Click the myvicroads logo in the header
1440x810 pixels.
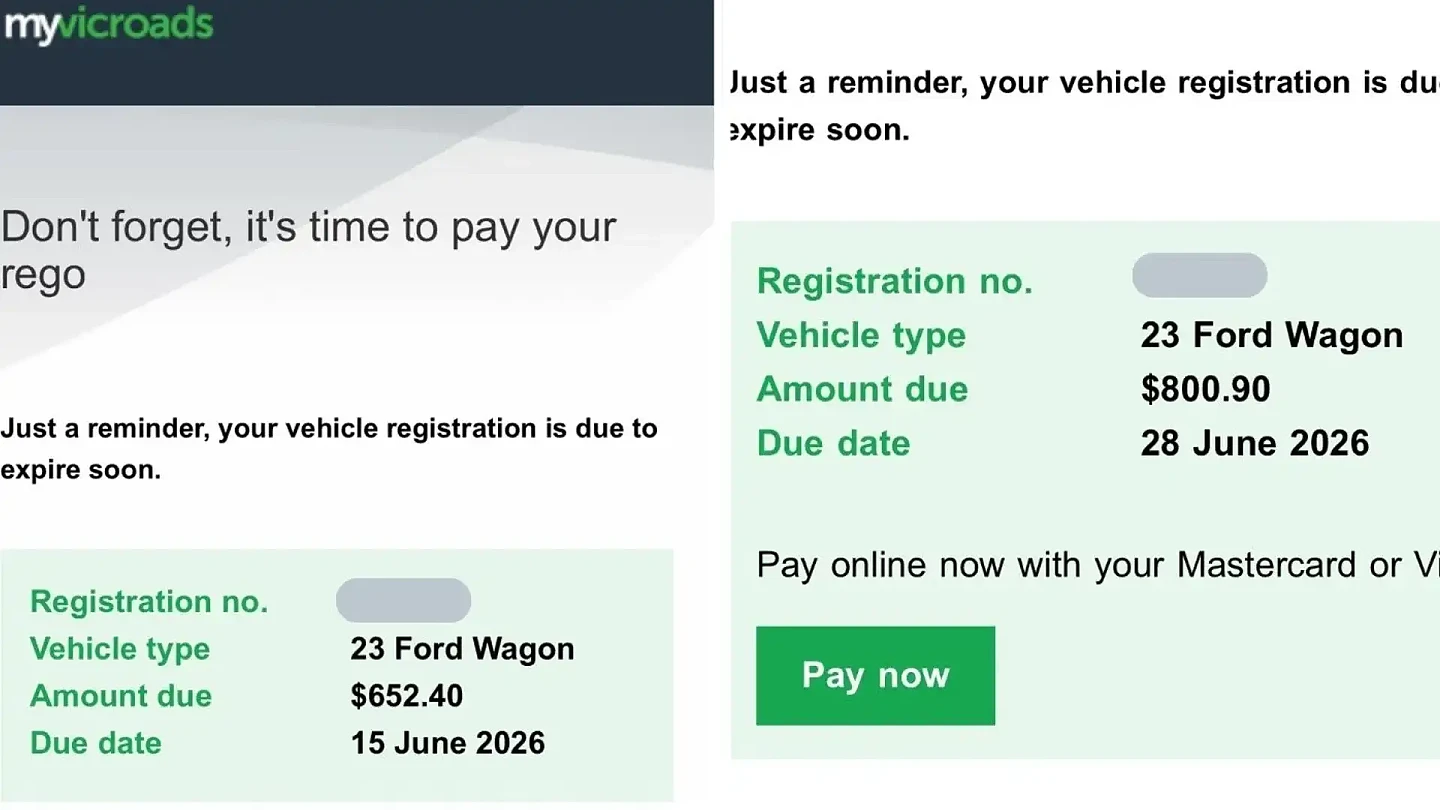tap(108, 25)
